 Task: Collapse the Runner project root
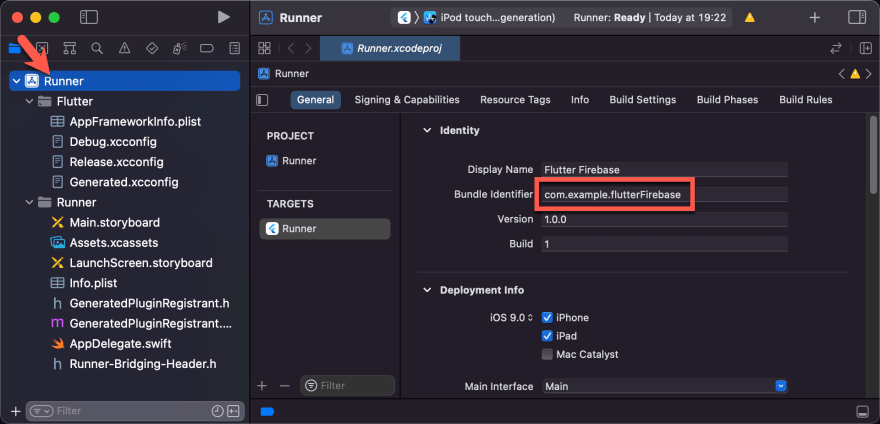tap(16, 81)
